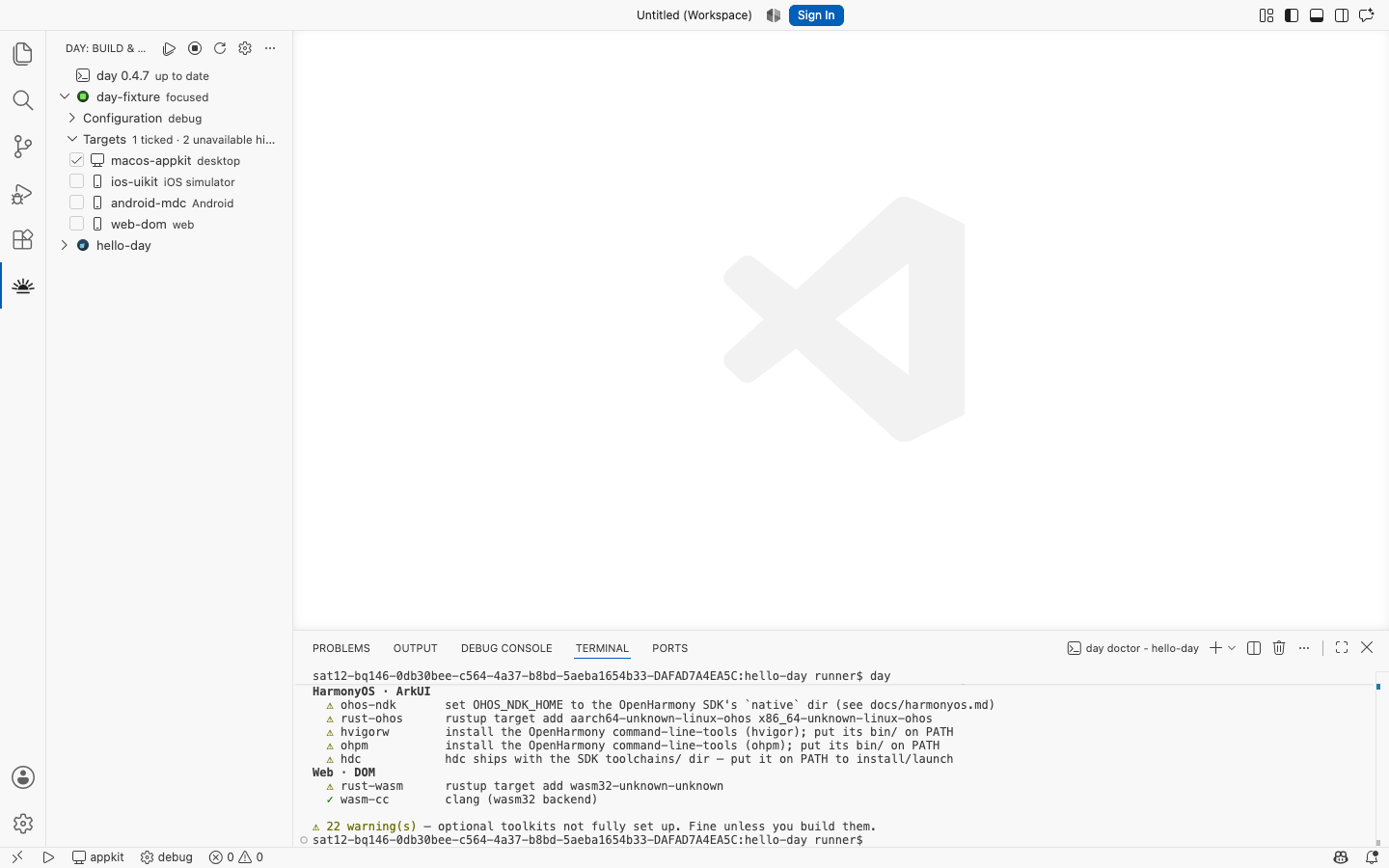Collapse the day-fixture project node

(65, 96)
